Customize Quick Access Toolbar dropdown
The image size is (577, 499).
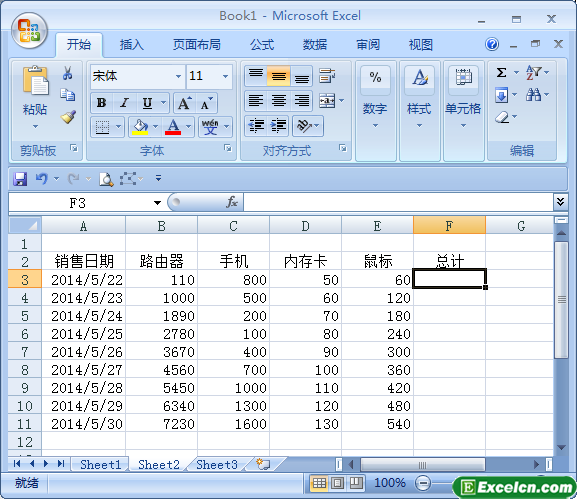click(x=159, y=179)
